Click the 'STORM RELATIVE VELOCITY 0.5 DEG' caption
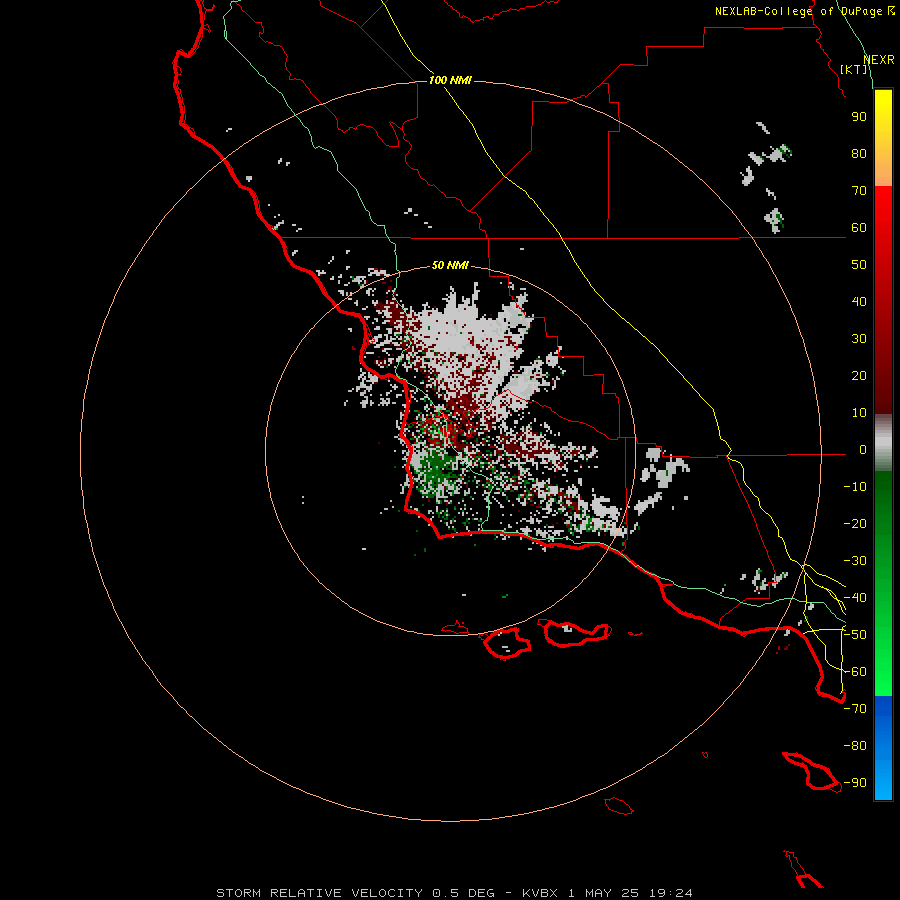 point(355,893)
